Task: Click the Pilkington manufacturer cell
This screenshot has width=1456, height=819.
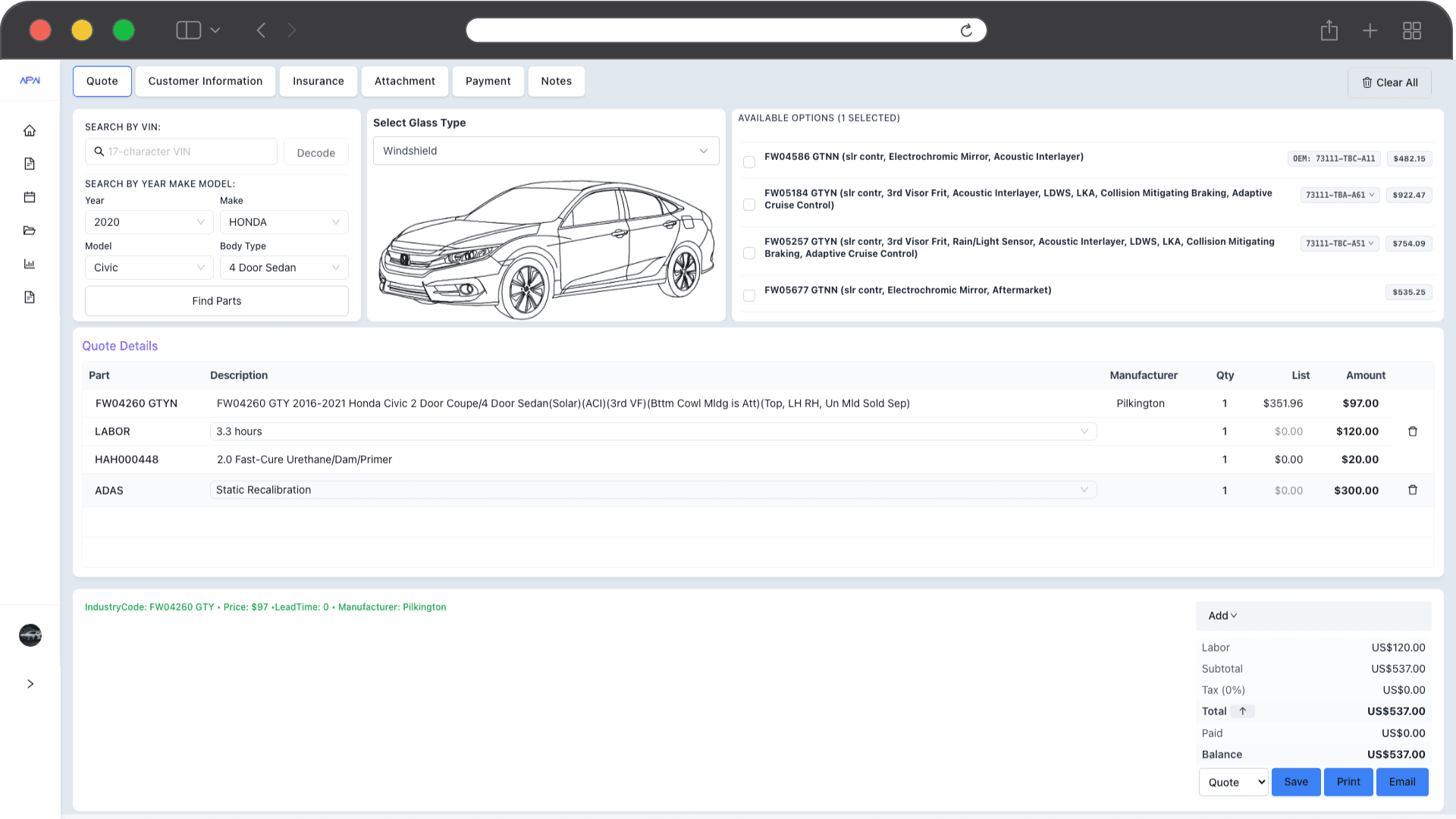Action: 1141,403
